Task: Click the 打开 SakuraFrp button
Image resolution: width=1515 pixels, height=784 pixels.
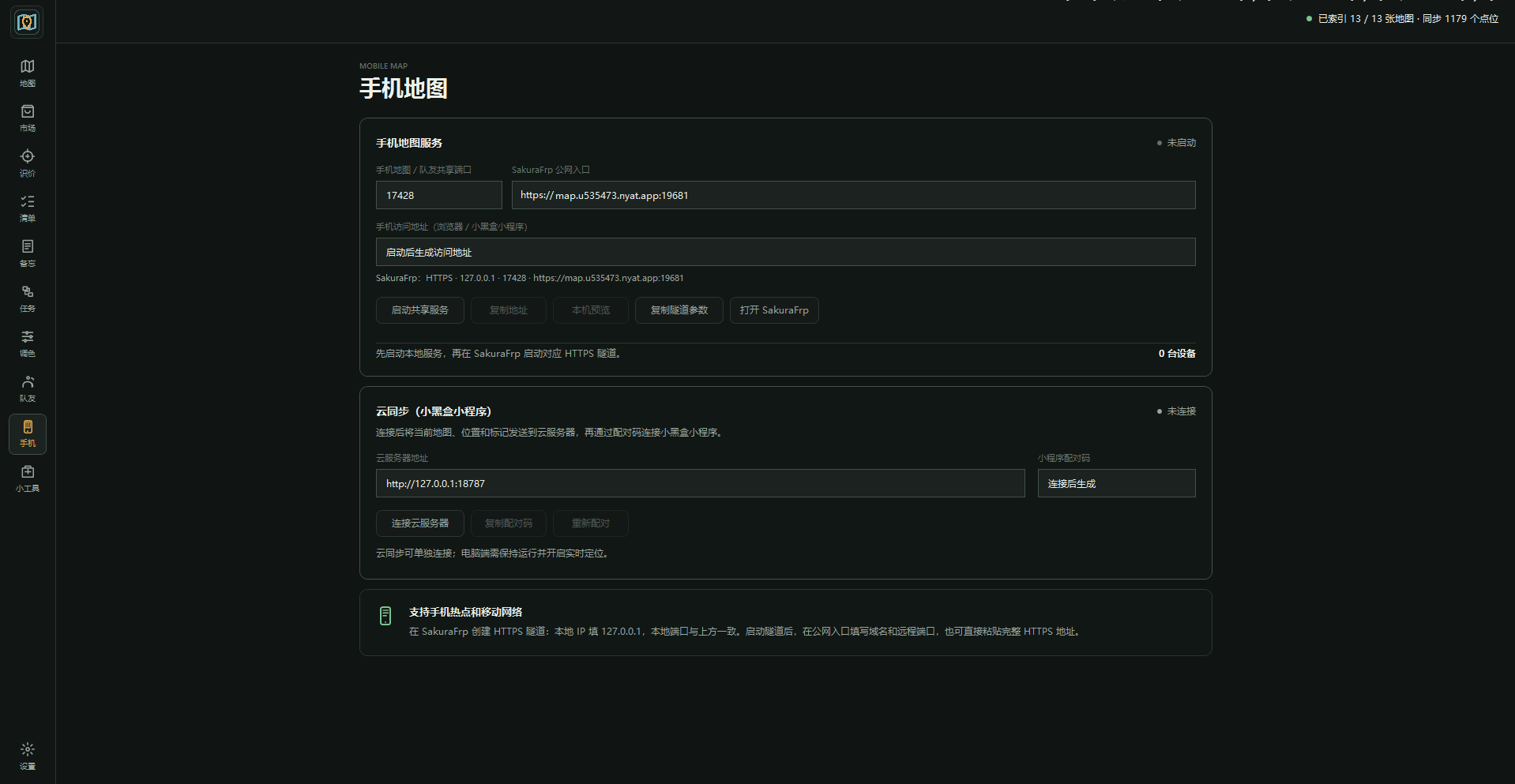Action: coord(774,310)
